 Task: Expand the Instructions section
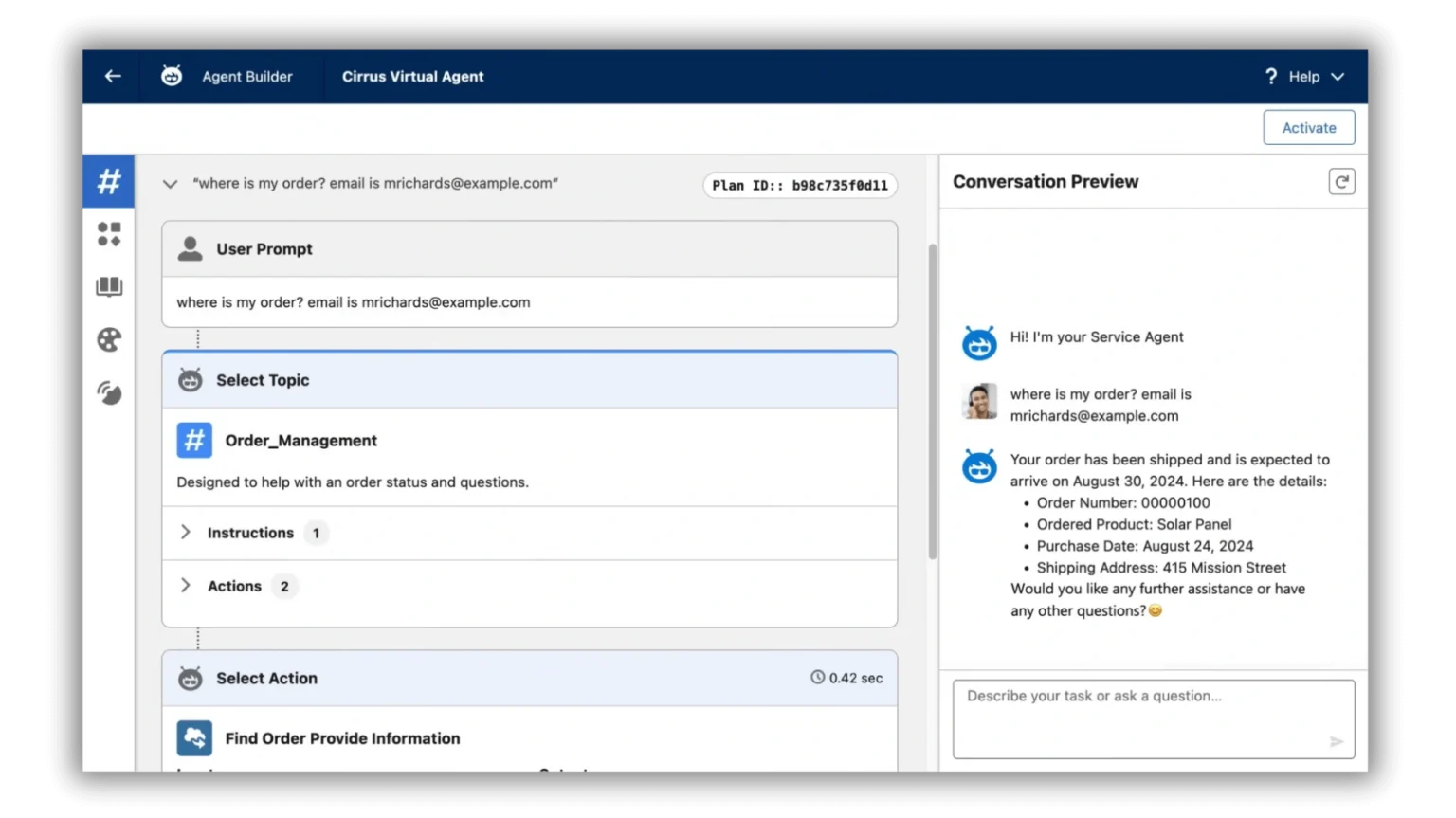coord(186,533)
